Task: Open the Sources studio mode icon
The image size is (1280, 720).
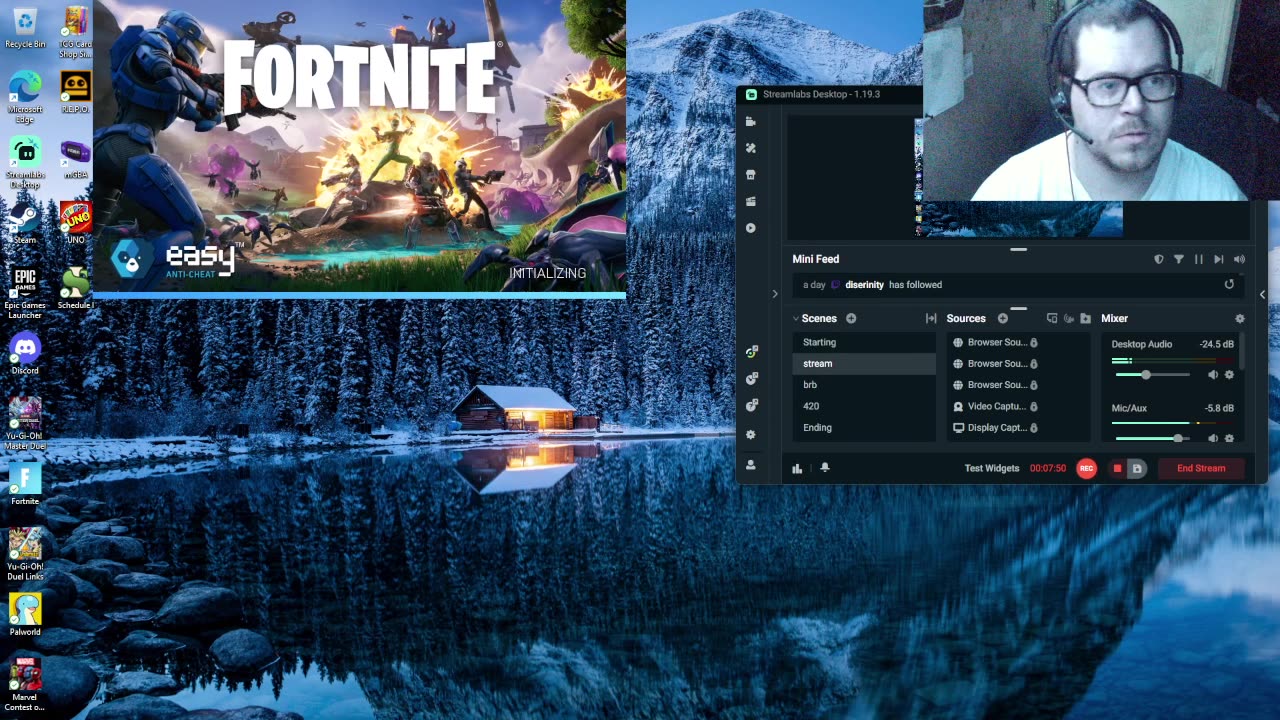Action: (x=1052, y=318)
